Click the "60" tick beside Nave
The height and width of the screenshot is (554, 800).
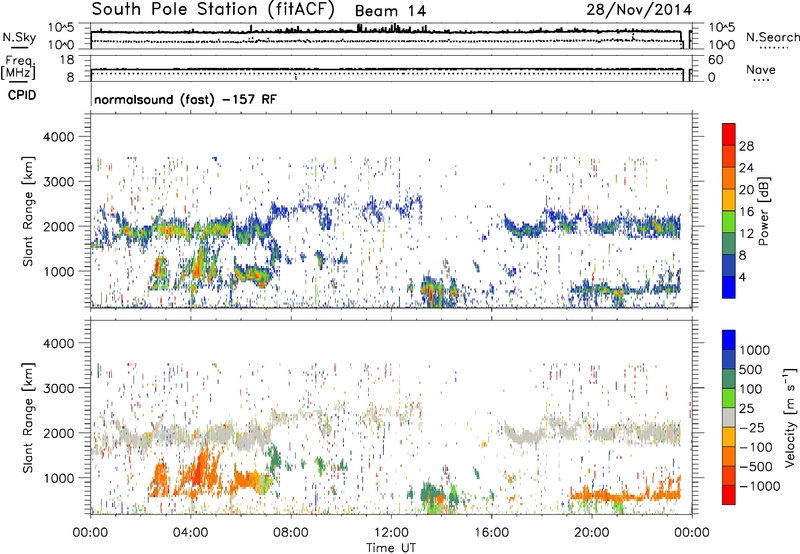click(x=716, y=60)
